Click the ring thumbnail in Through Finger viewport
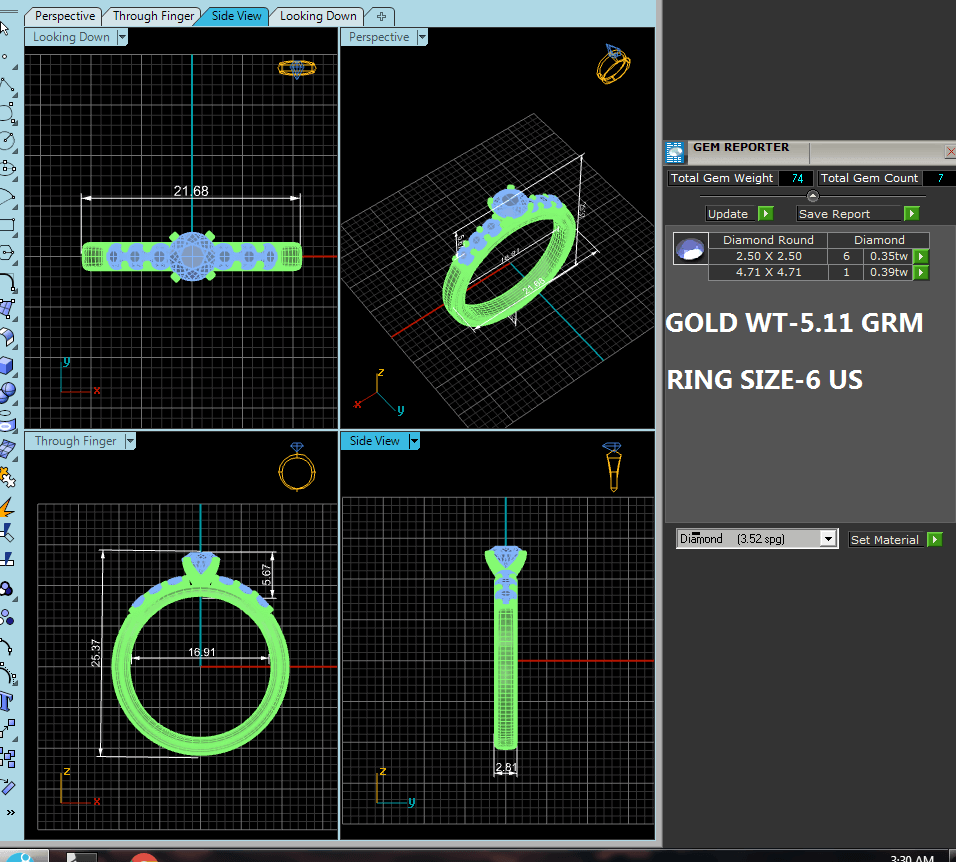This screenshot has width=956, height=862. tap(297, 467)
